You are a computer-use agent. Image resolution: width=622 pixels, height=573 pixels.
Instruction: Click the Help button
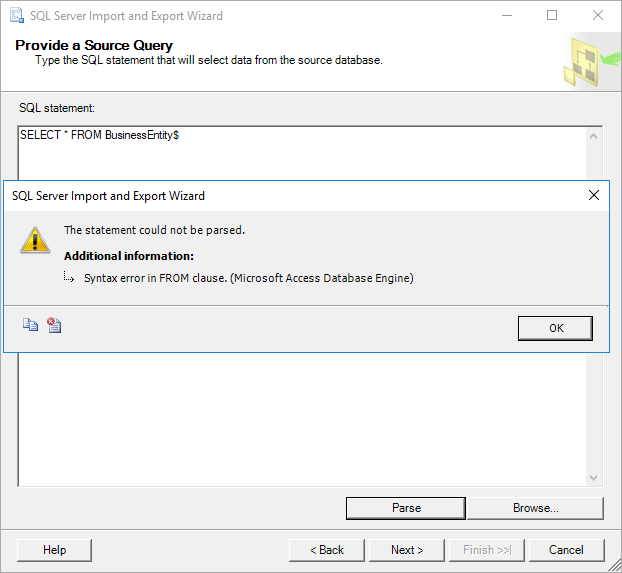coord(55,550)
